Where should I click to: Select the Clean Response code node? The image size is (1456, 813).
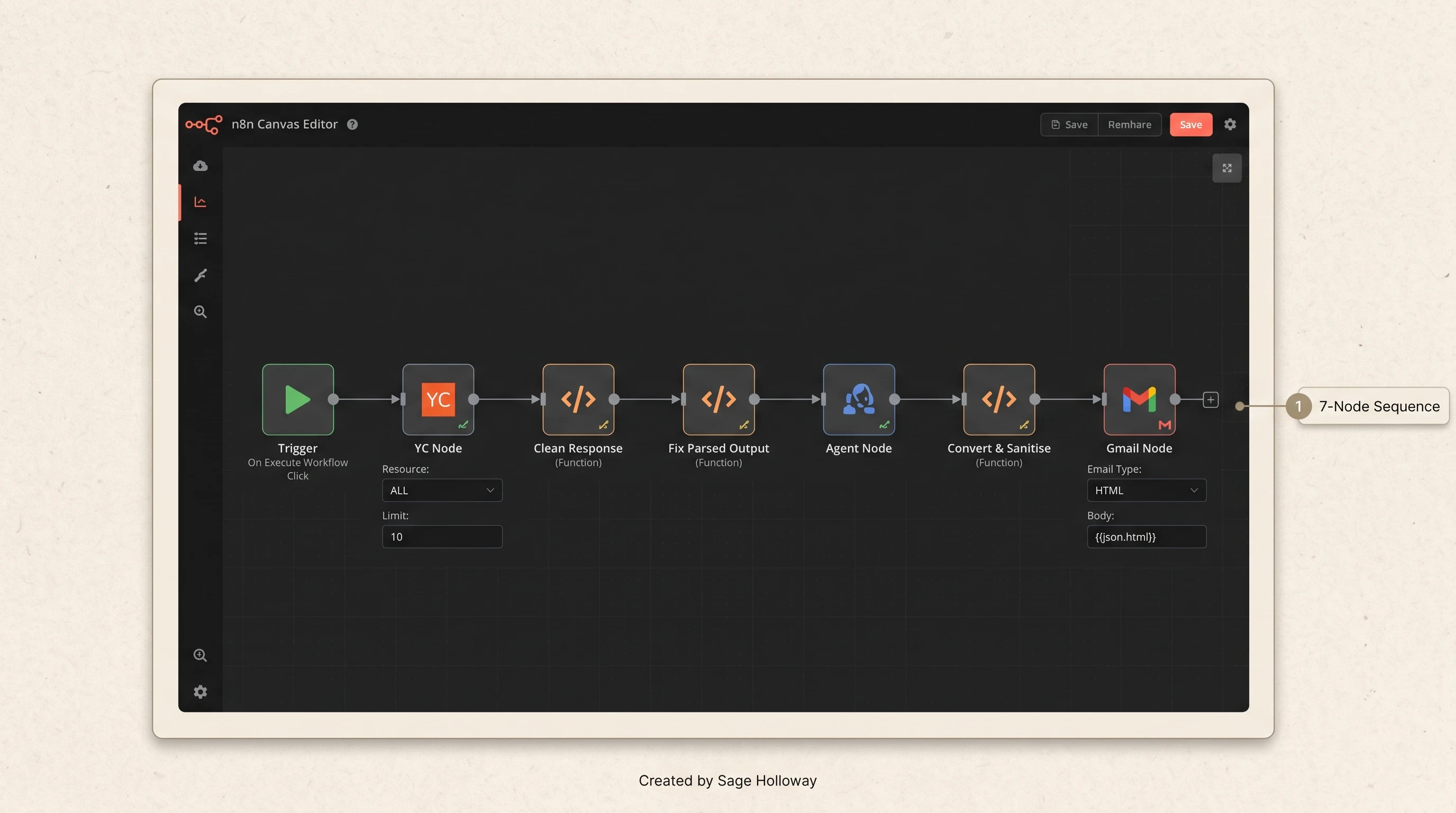(x=578, y=399)
